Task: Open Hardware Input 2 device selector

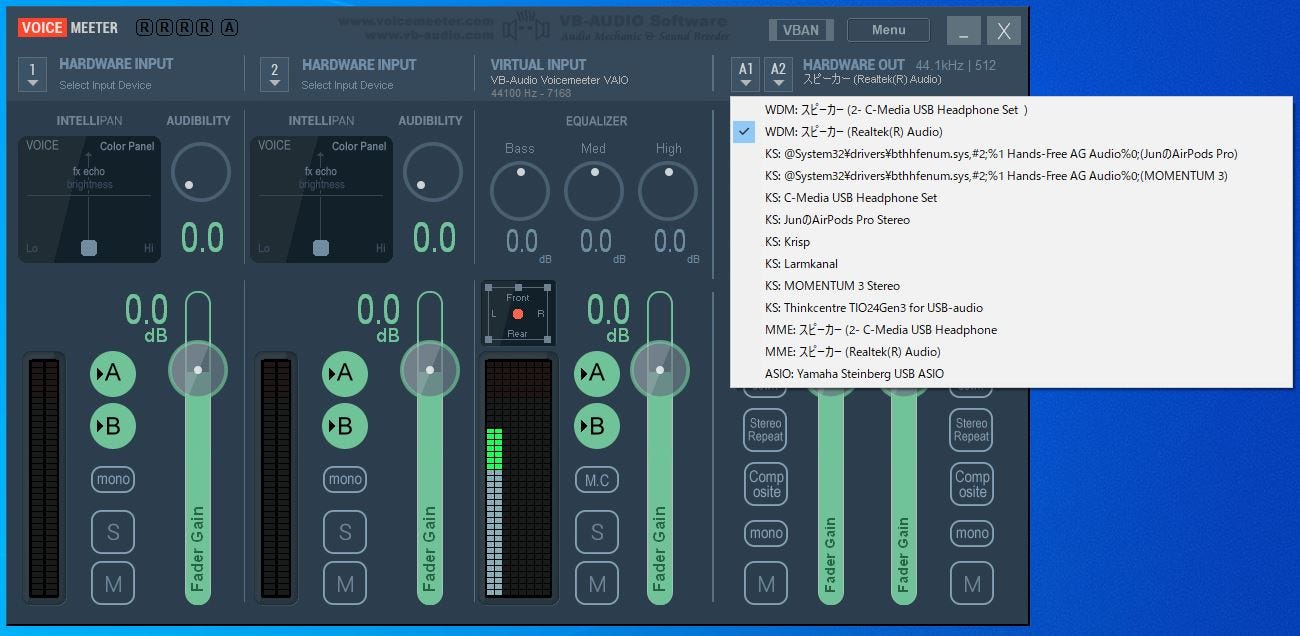Action: [x=274, y=74]
